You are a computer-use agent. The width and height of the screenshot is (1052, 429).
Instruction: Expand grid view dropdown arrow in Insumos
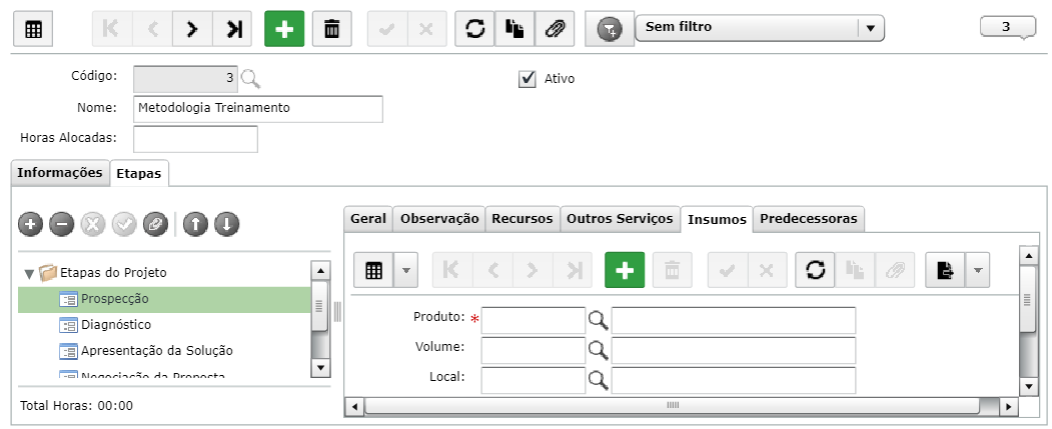[x=407, y=271]
